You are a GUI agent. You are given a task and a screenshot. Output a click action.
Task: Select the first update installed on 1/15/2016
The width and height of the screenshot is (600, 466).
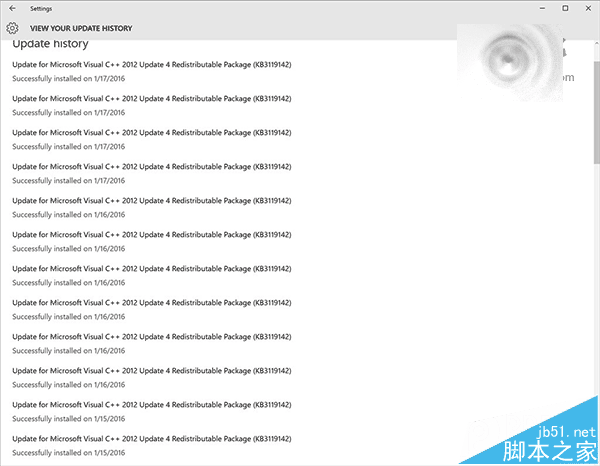(x=152, y=411)
